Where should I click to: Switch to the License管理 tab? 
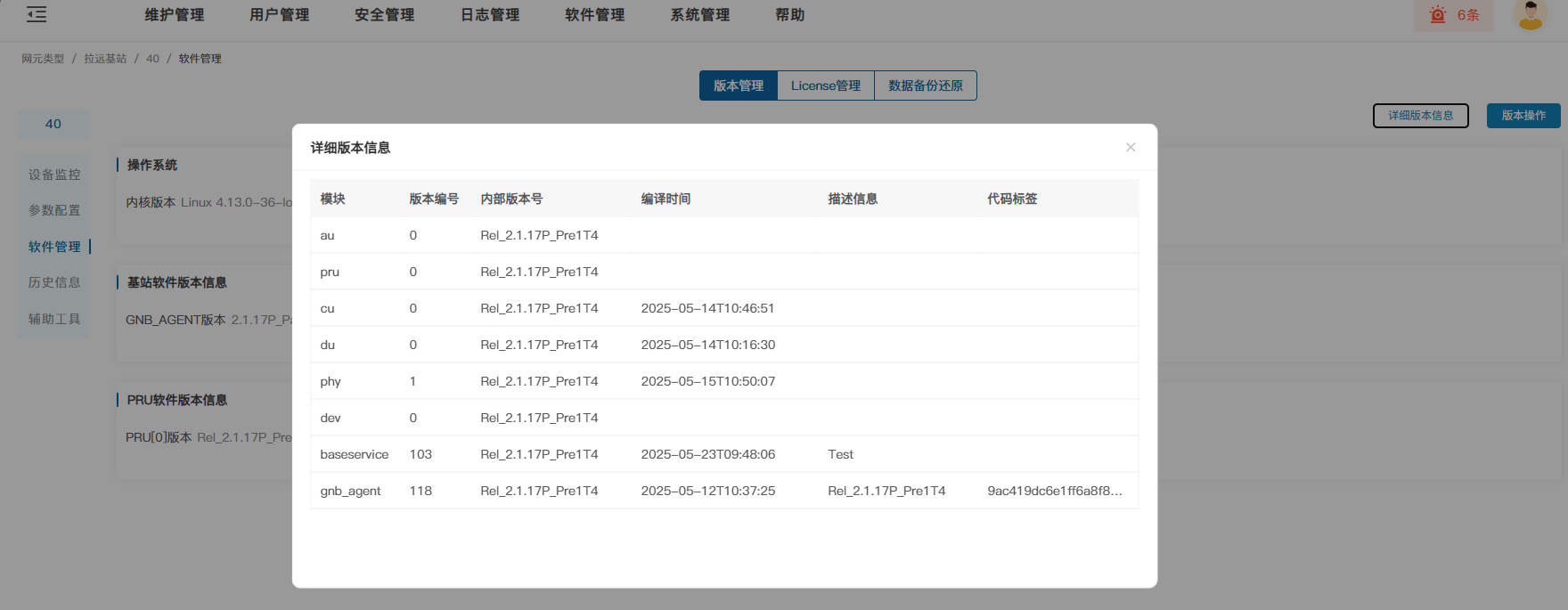click(x=826, y=85)
